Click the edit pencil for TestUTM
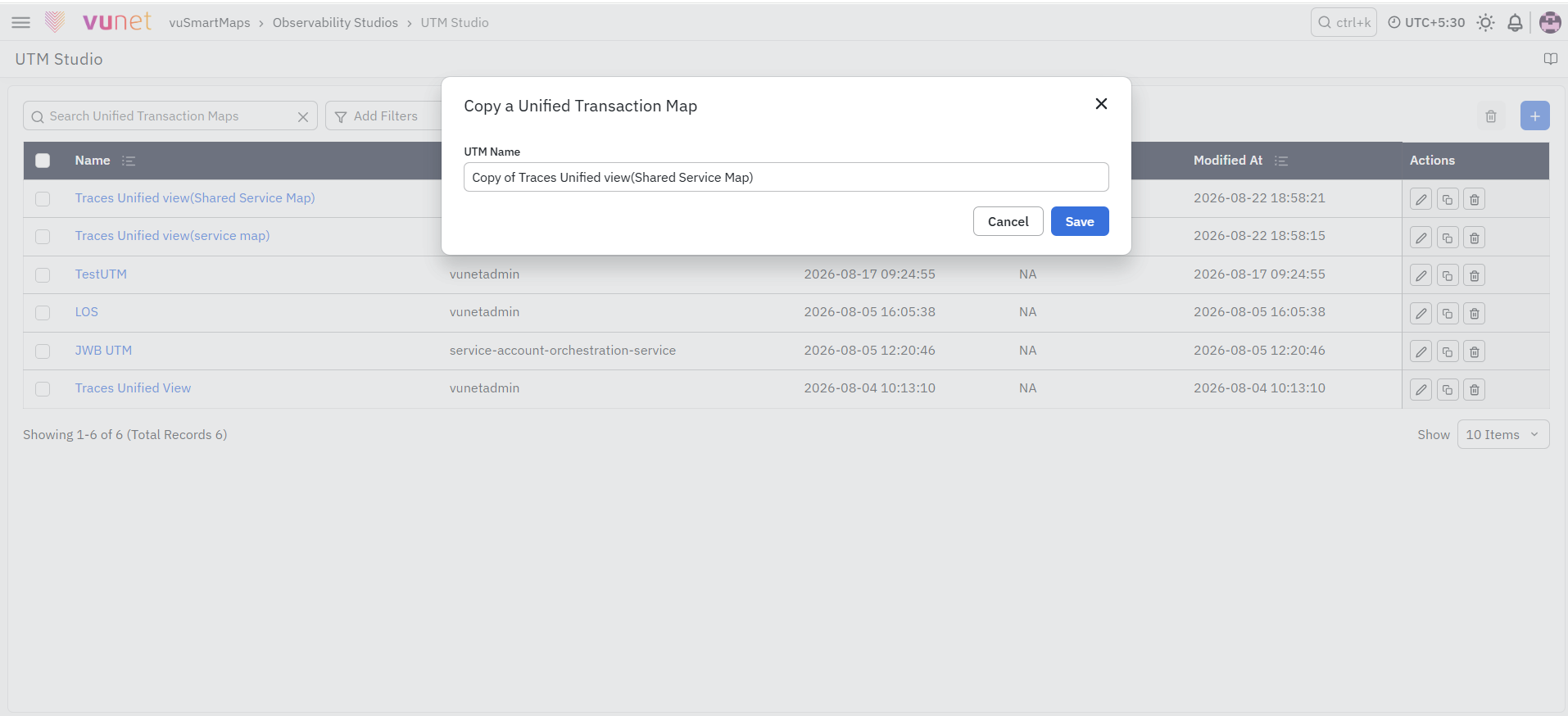This screenshot has height=716, width=1568. coord(1421,276)
